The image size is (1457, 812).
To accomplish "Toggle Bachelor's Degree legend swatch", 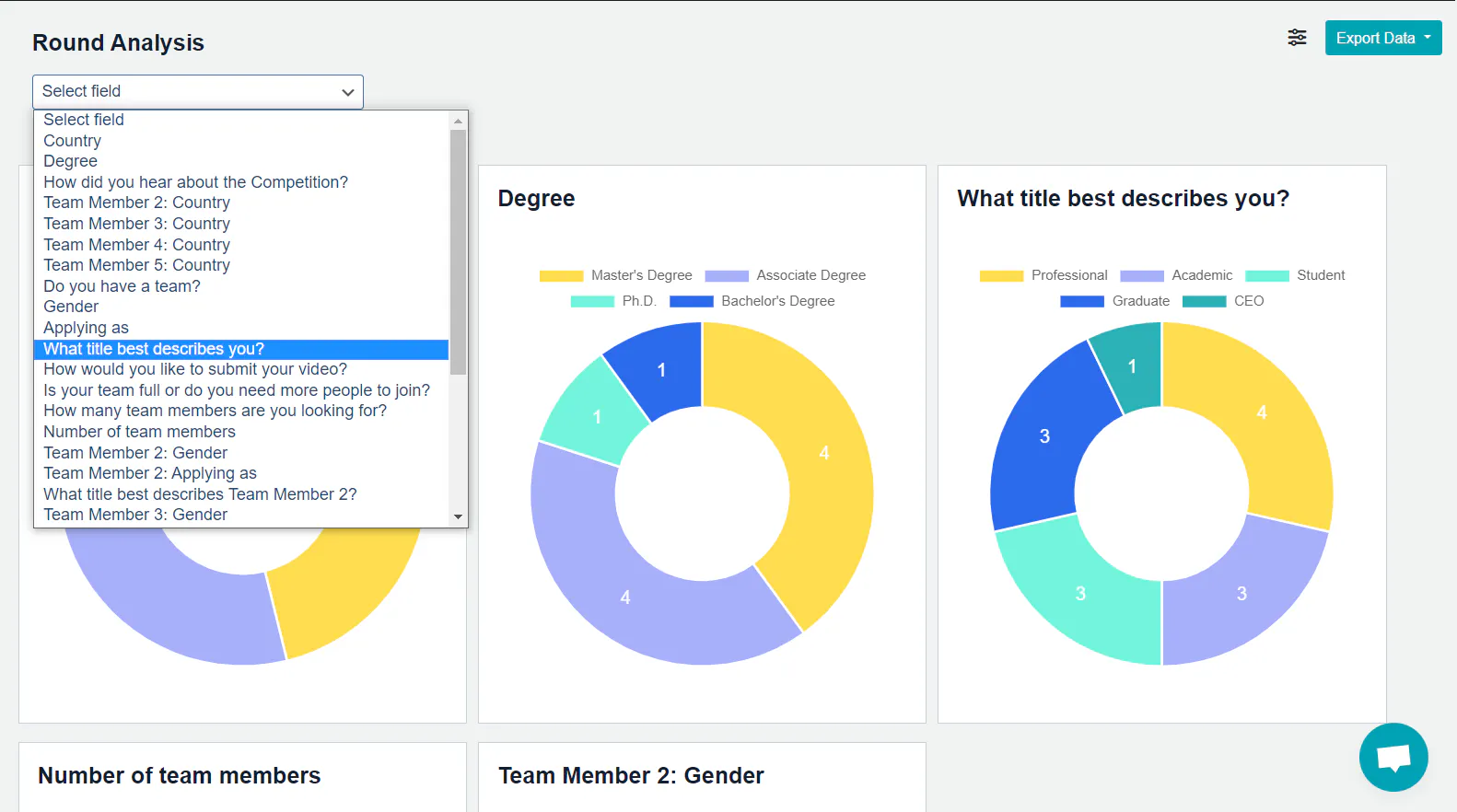I will tap(692, 302).
